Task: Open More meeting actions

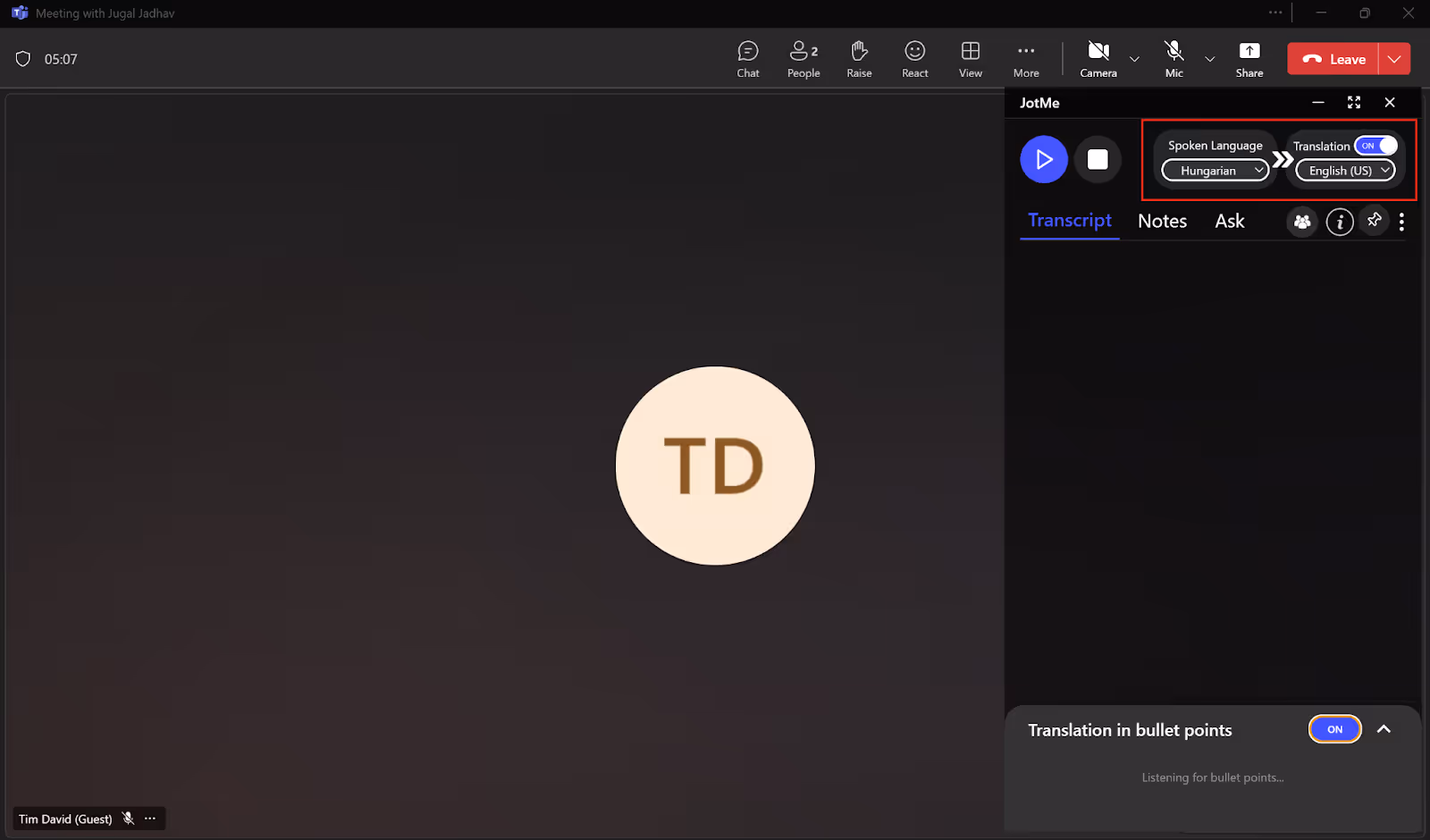Action: click(1026, 59)
